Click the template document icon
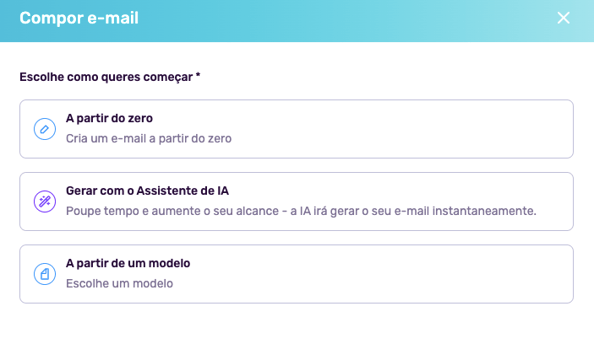 (45, 274)
